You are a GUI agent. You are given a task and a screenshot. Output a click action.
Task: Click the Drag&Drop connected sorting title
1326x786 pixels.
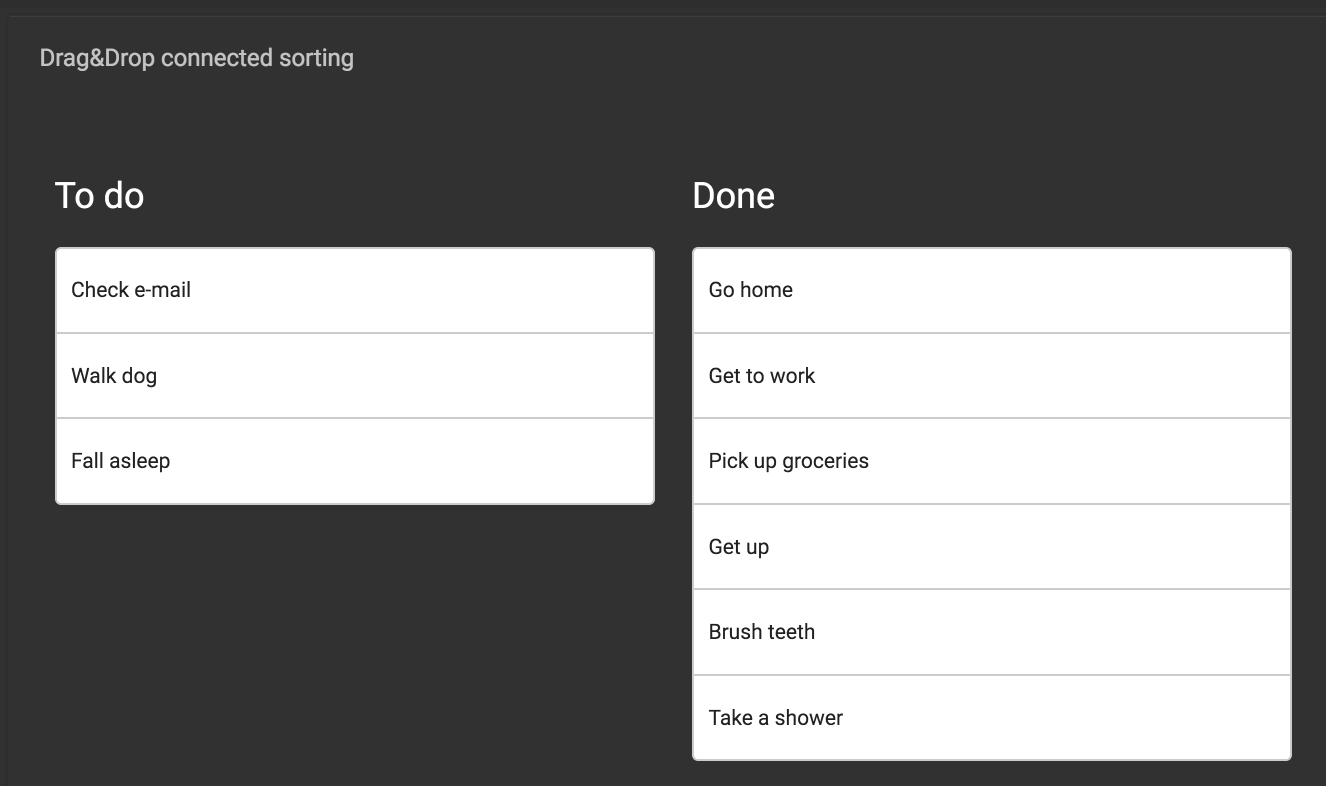[x=197, y=58]
